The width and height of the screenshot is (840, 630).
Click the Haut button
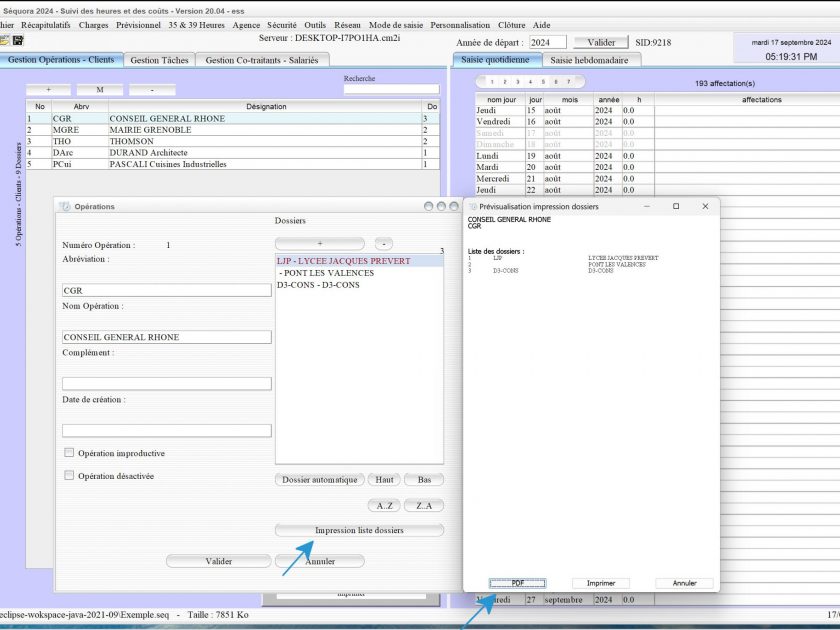click(384, 479)
